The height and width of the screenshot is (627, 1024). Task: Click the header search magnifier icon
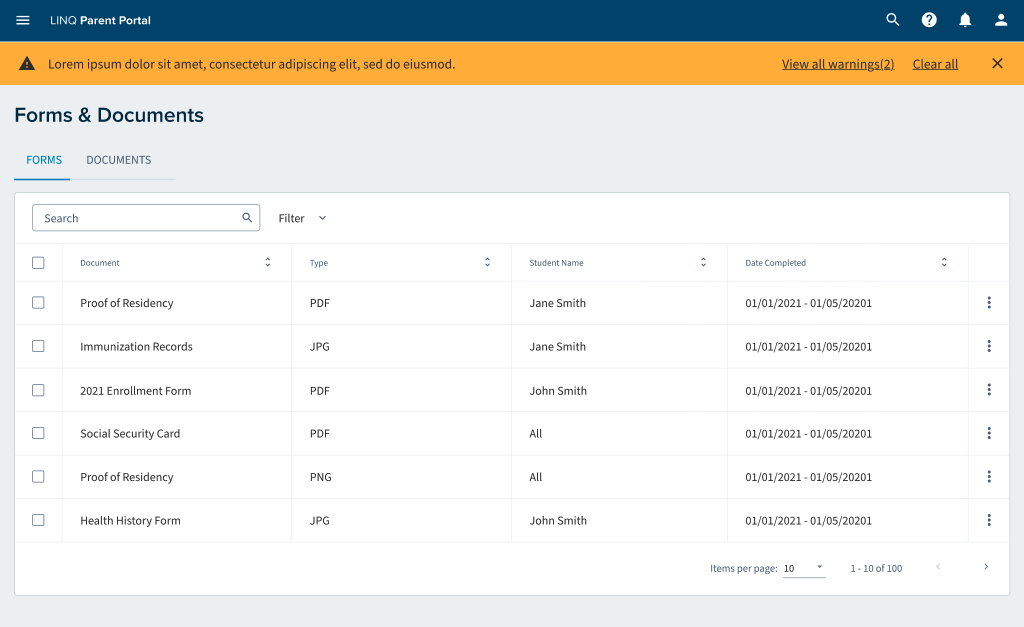click(893, 20)
